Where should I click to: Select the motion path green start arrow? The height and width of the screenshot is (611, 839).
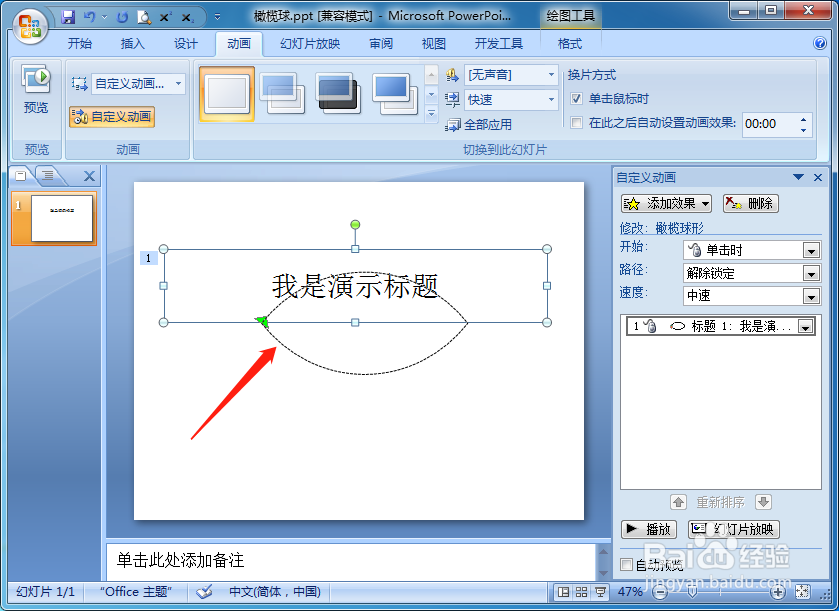click(x=262, y=321)
